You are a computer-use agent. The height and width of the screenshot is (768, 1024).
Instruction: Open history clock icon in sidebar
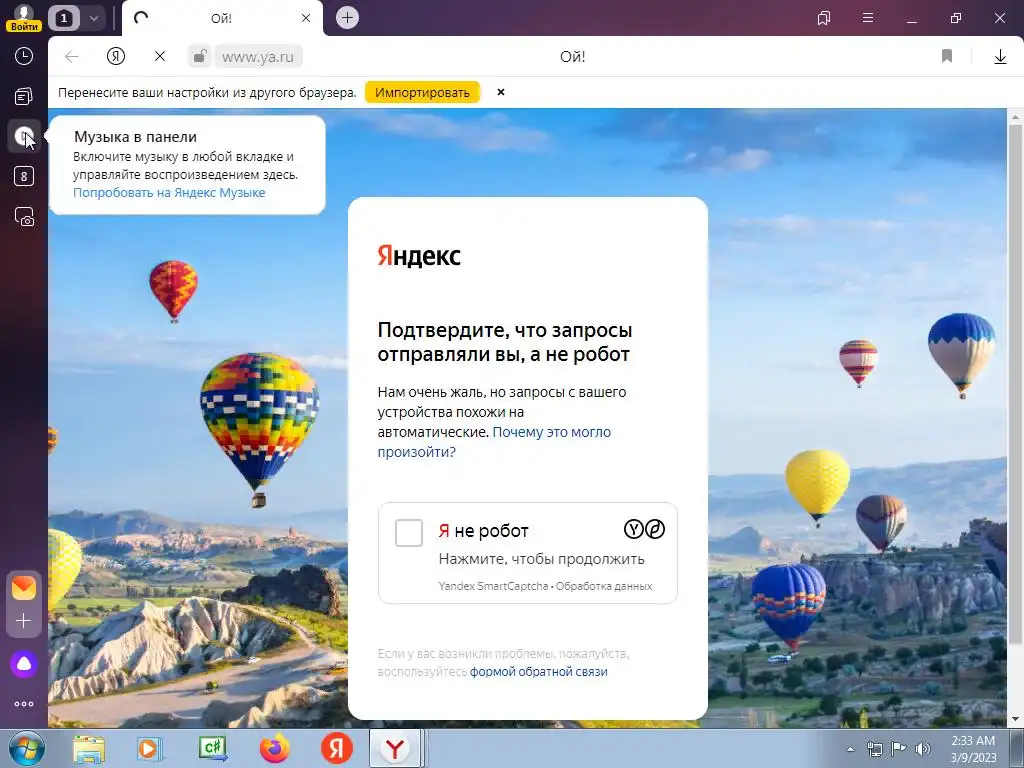point(24,56)
